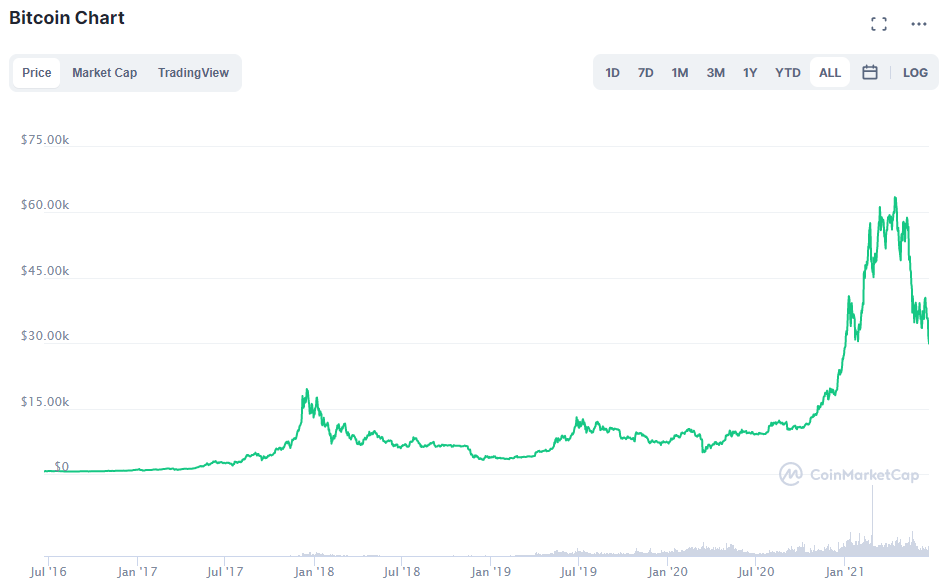946x588 pixels.
Task: Click the Jan '18 date label
Action: (314, 572)
